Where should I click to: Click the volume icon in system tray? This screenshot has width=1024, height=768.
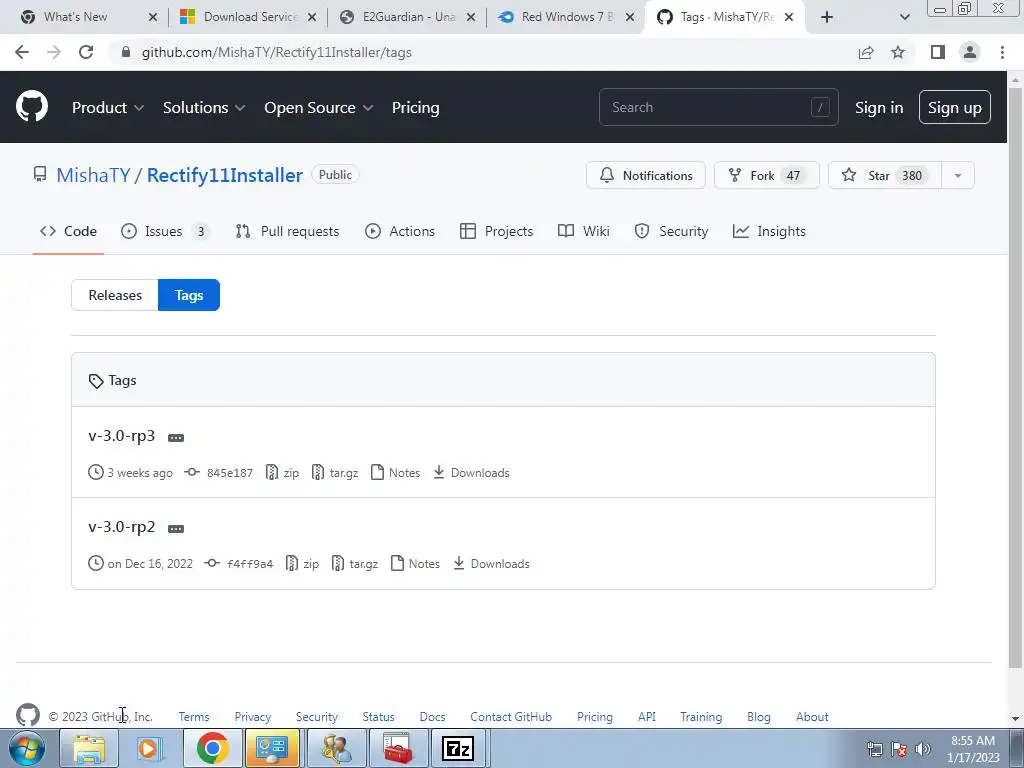(x=923, y=749)
